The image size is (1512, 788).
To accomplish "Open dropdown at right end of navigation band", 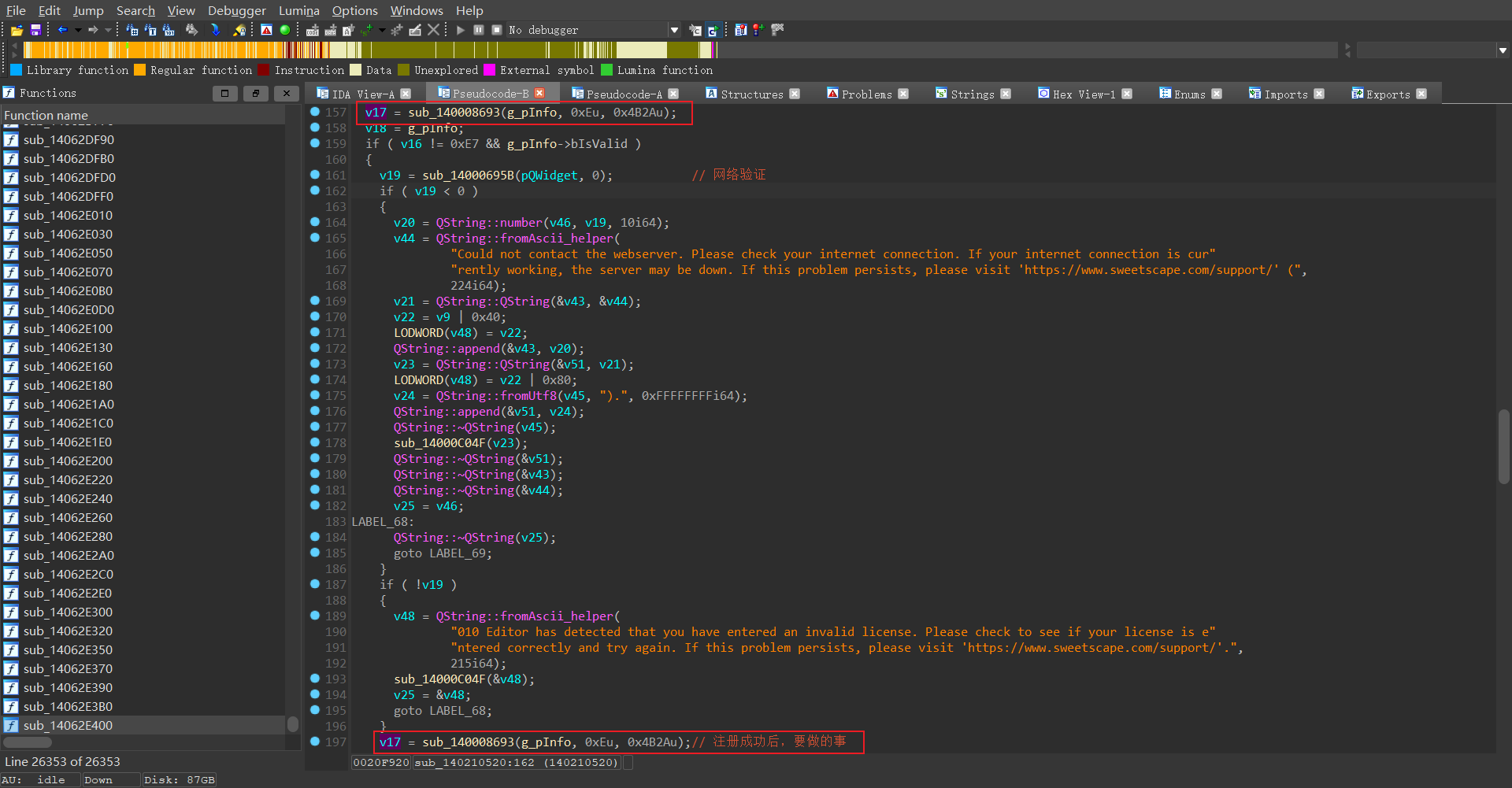I will (1503, 50).
